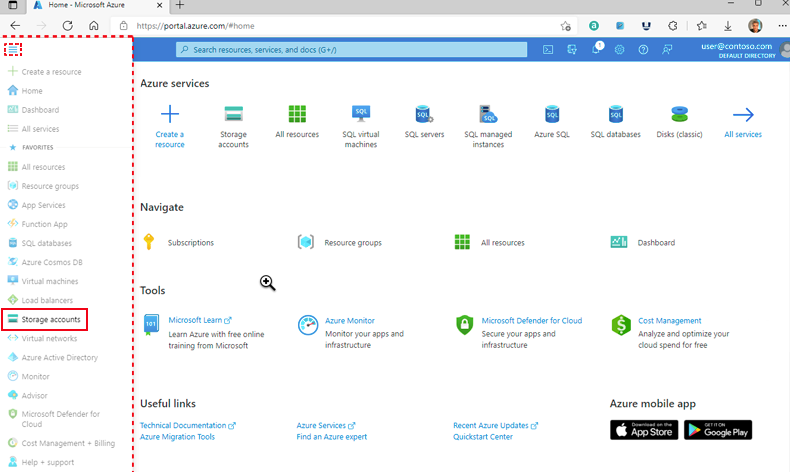Open Function App in the sidebar

click(x=38, y=224)
